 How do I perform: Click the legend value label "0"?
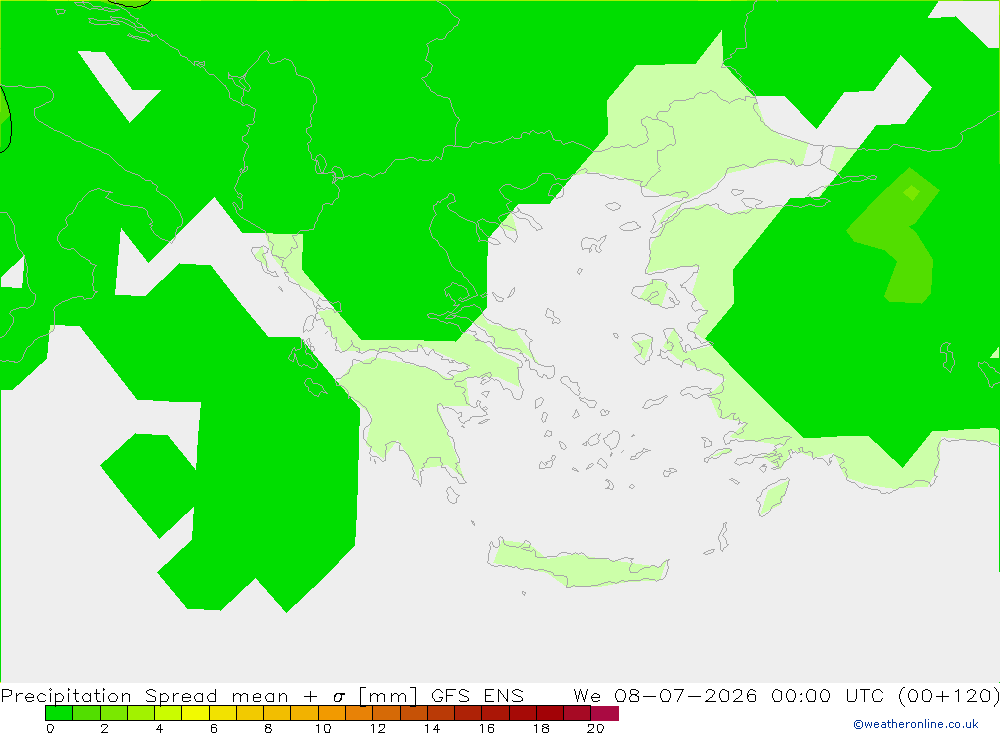point(50,728)
